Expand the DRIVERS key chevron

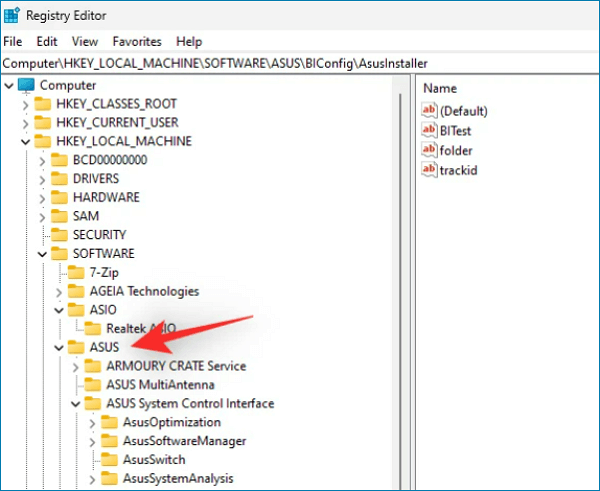tap(42, 179)
